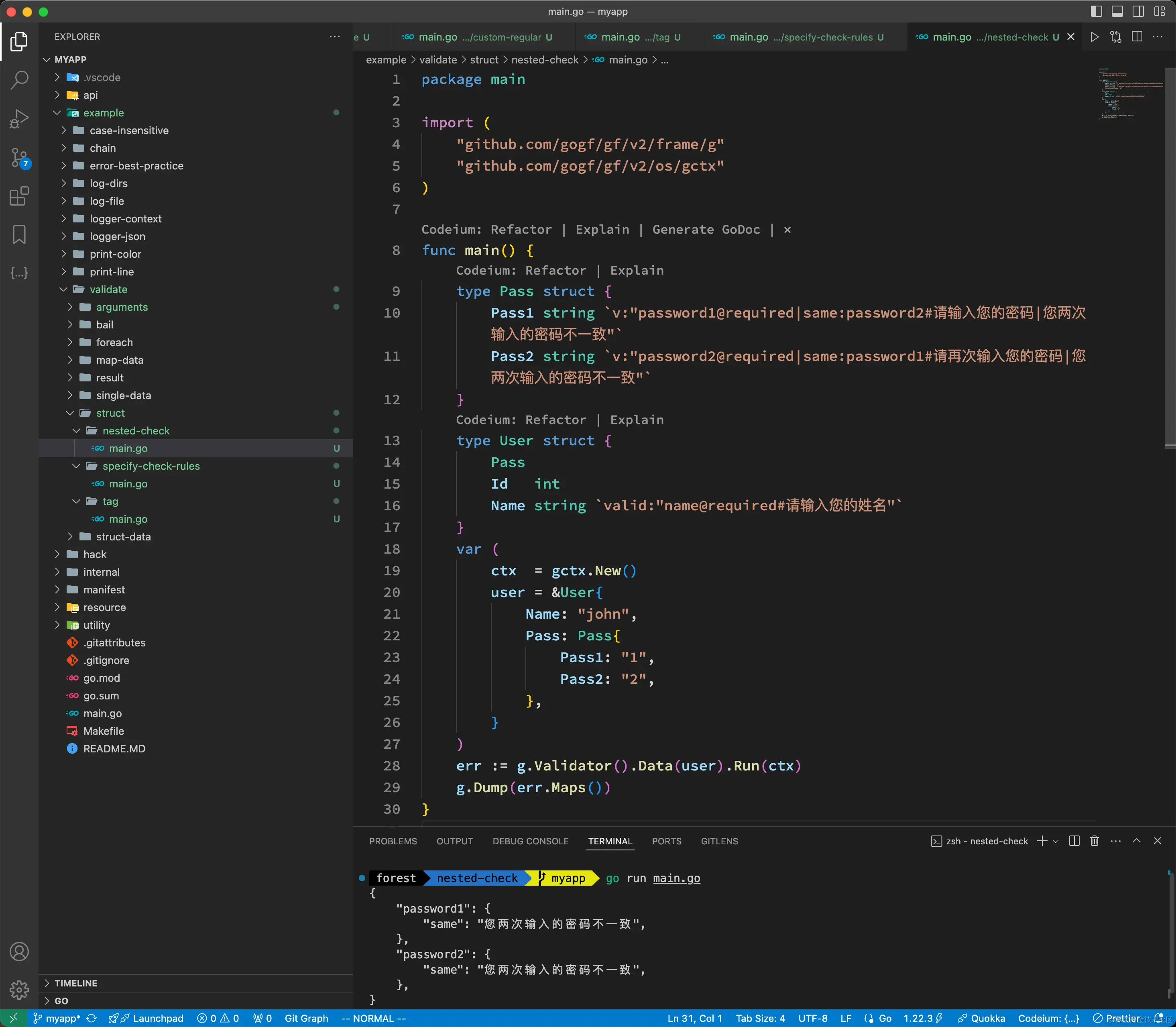Image resolution: width=1176 pixels, height=1027 pixels.
Task: Open the Run and Debug view
Action: [19, 118]
